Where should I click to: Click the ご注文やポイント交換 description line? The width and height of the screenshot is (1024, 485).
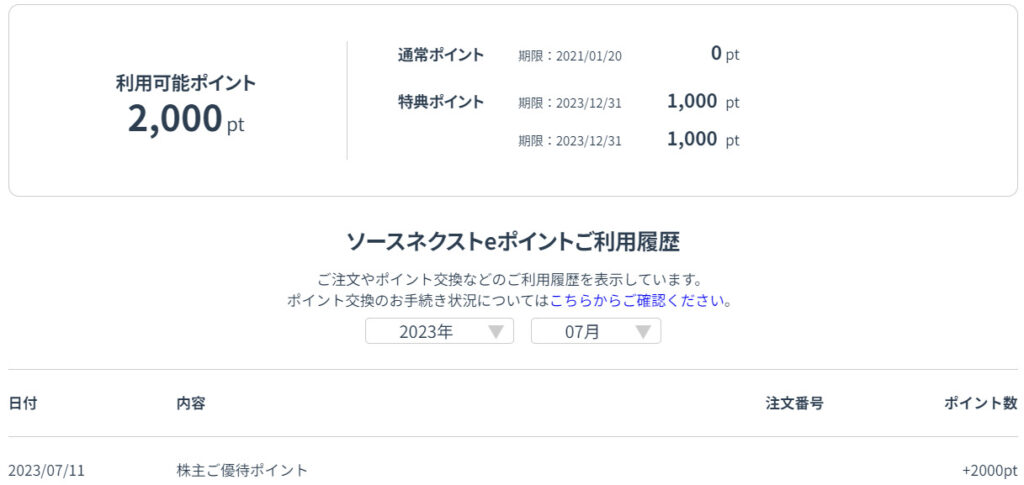(510, 280)
